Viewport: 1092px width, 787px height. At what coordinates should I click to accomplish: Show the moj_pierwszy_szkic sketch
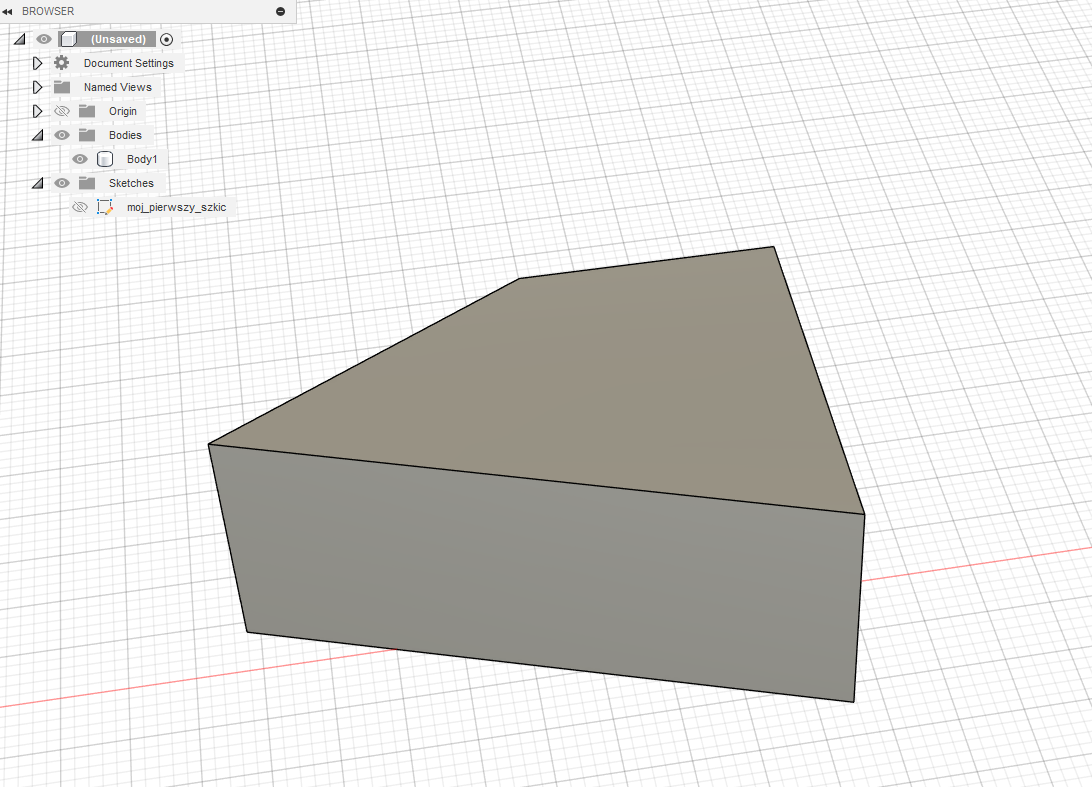pyautogui.click(x=80, y=207)
